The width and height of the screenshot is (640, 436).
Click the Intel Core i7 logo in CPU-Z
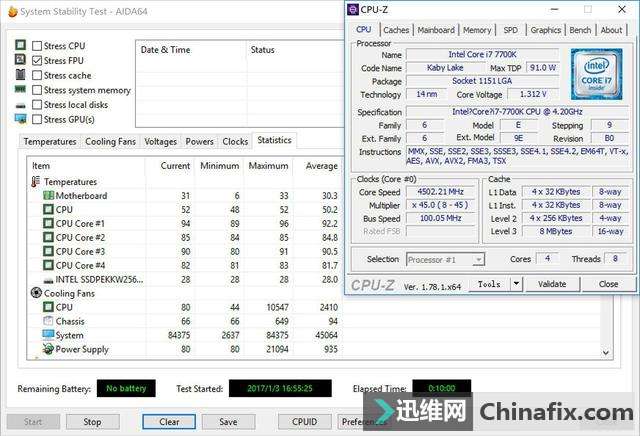click(596, 74)
